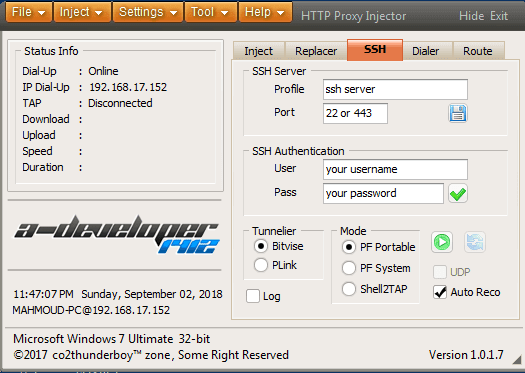Viewport: 525px width, 373px height.
Task: Click the Version 1.0.1.7 text
Action: (466, 355)
